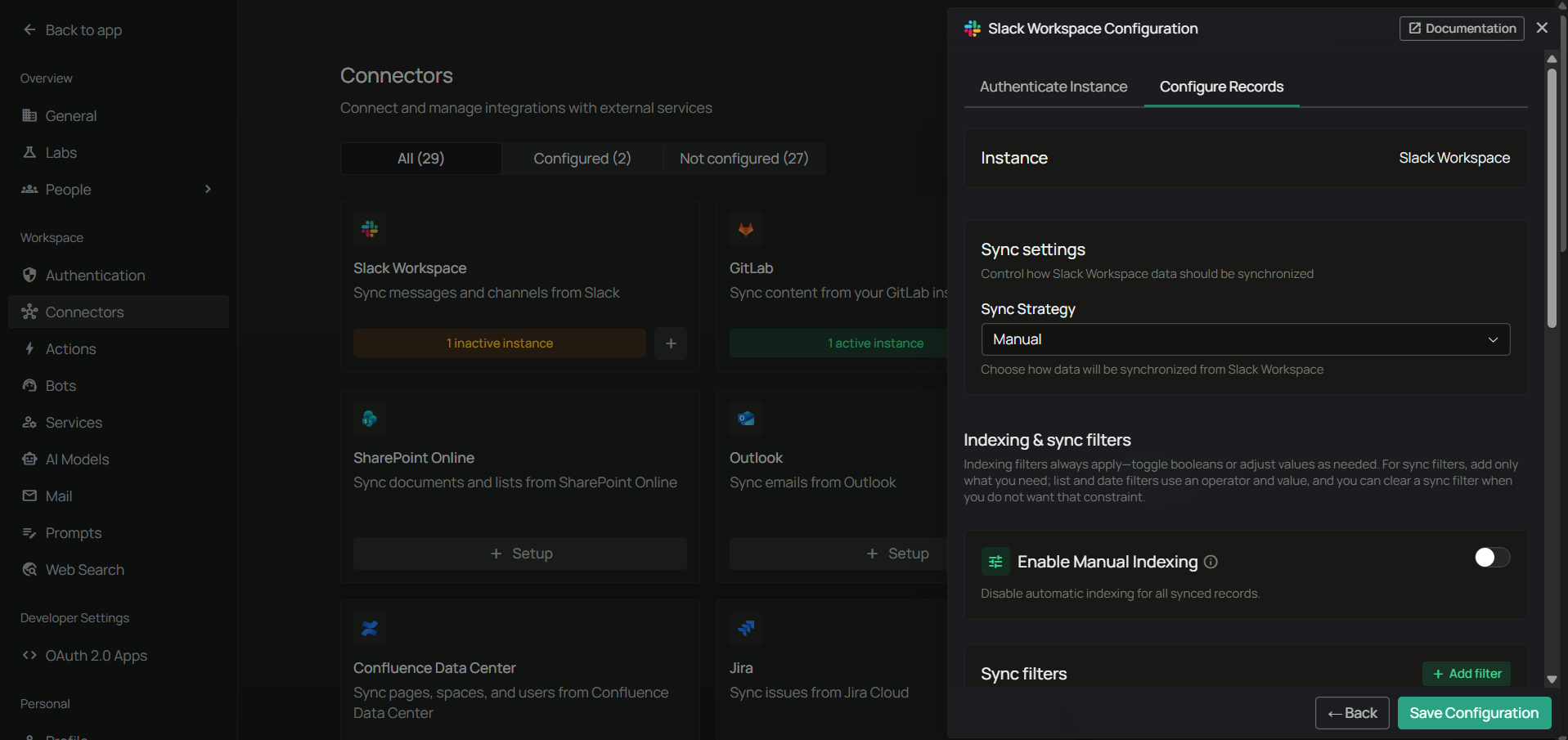Click the SharePoint Online connector logo

click(370, 419)
